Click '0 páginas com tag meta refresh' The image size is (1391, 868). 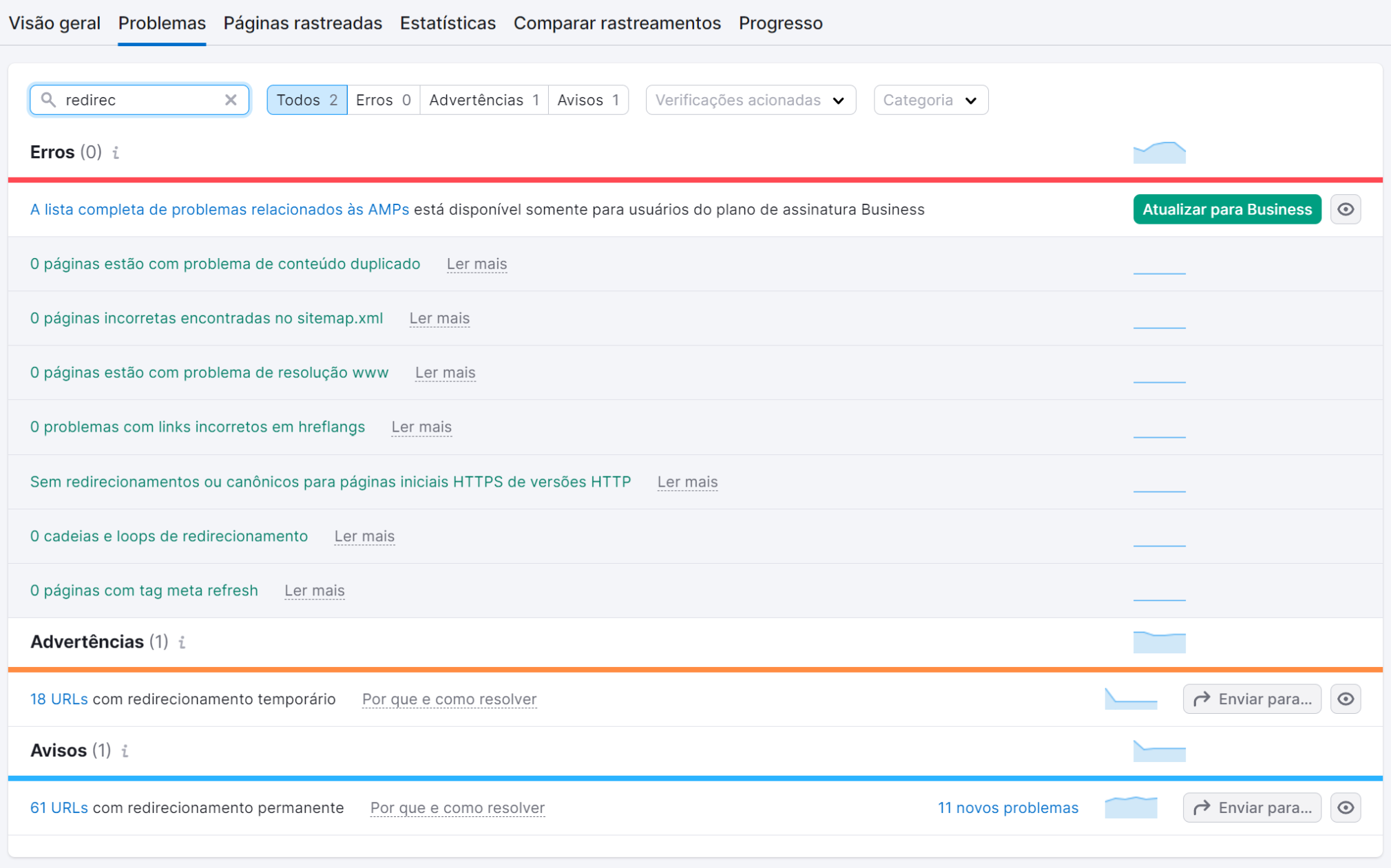coord(144,591)
